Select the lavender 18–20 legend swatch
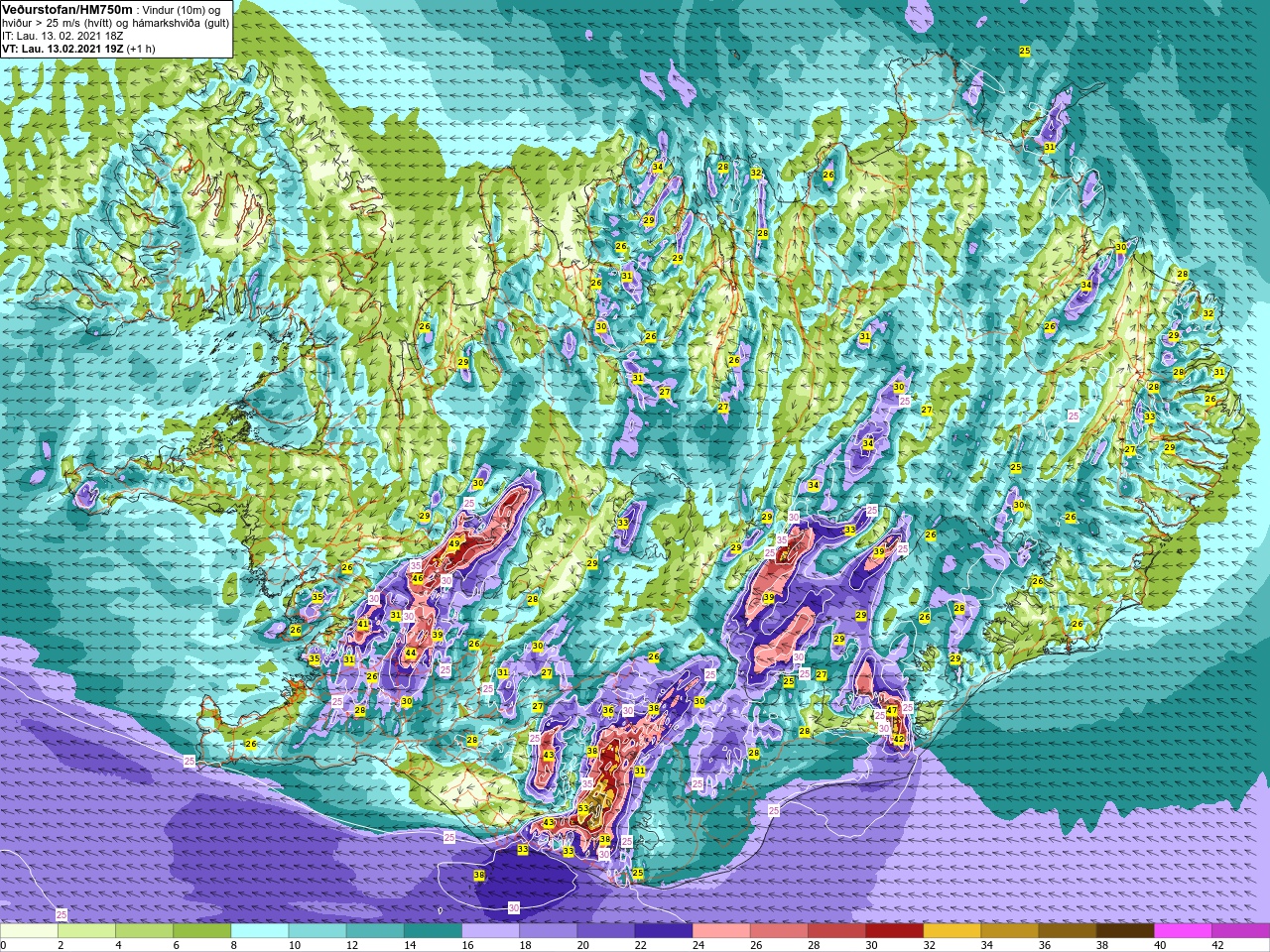 (548, 931)
